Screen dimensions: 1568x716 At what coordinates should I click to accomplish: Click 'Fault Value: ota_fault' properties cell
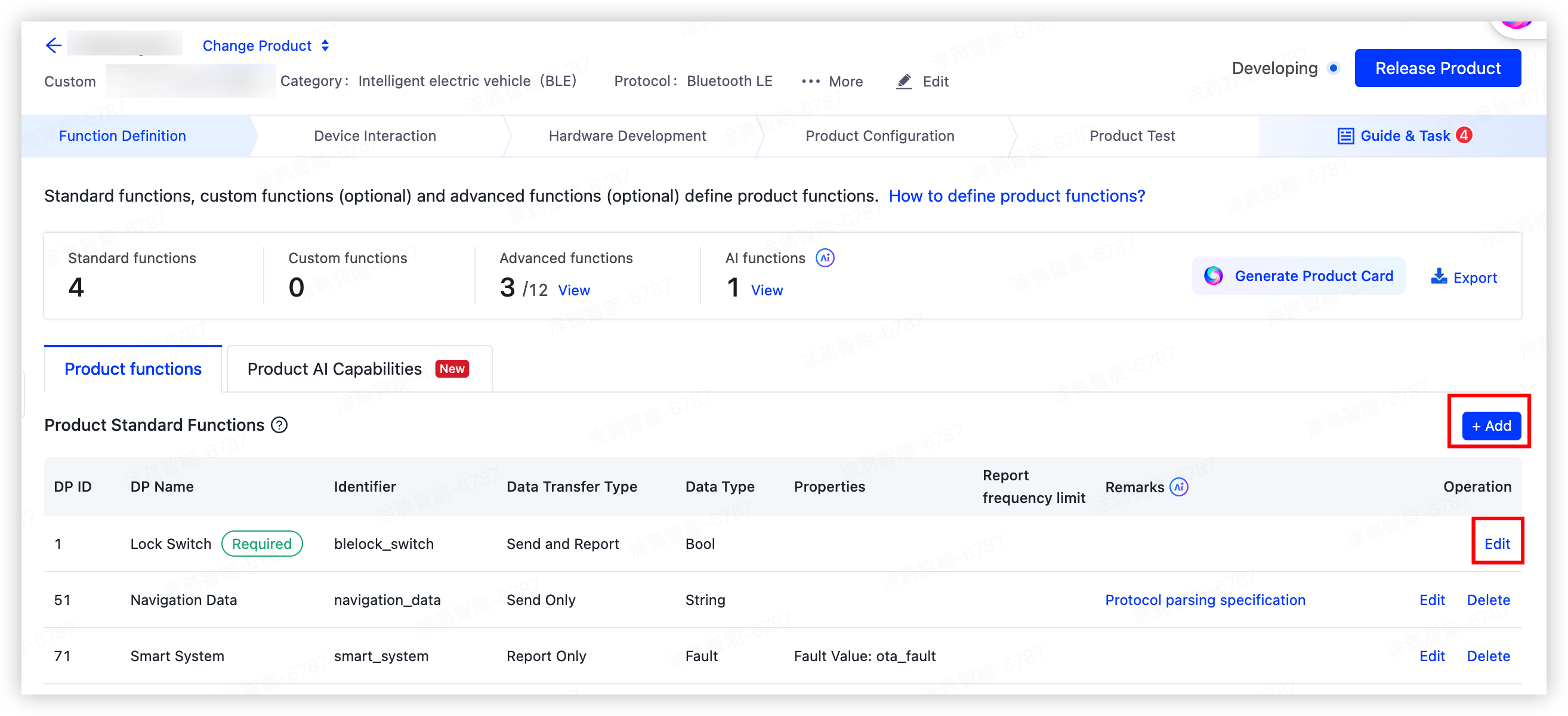865,656
